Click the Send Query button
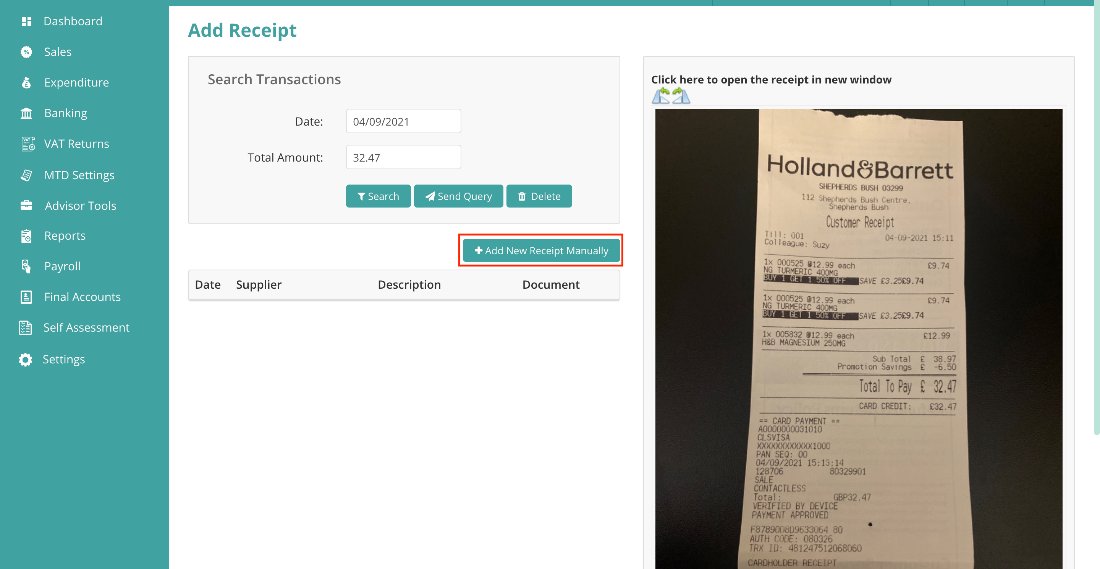 click(x=458, y=196)
